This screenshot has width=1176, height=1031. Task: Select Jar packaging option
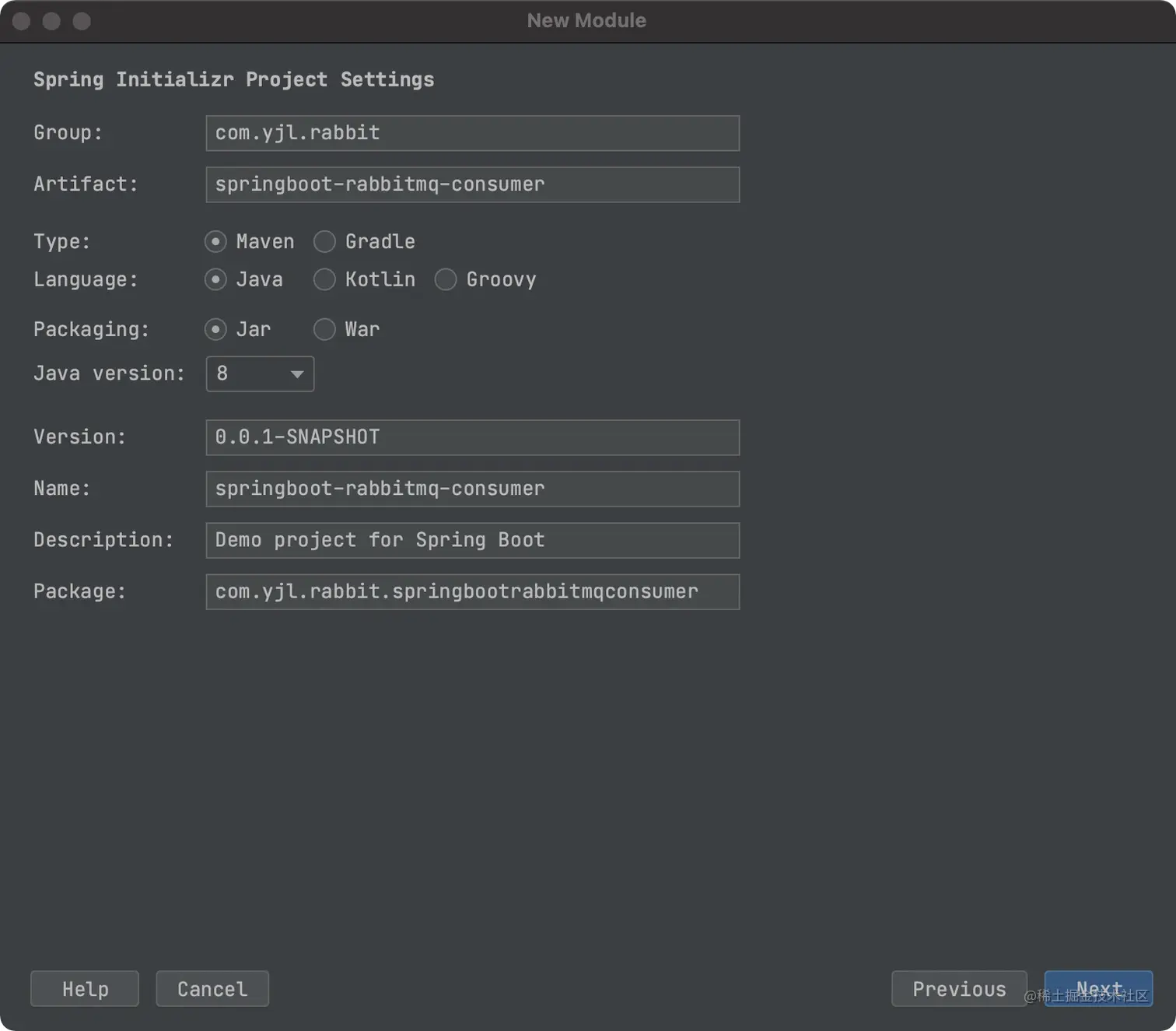pos(215,330)
